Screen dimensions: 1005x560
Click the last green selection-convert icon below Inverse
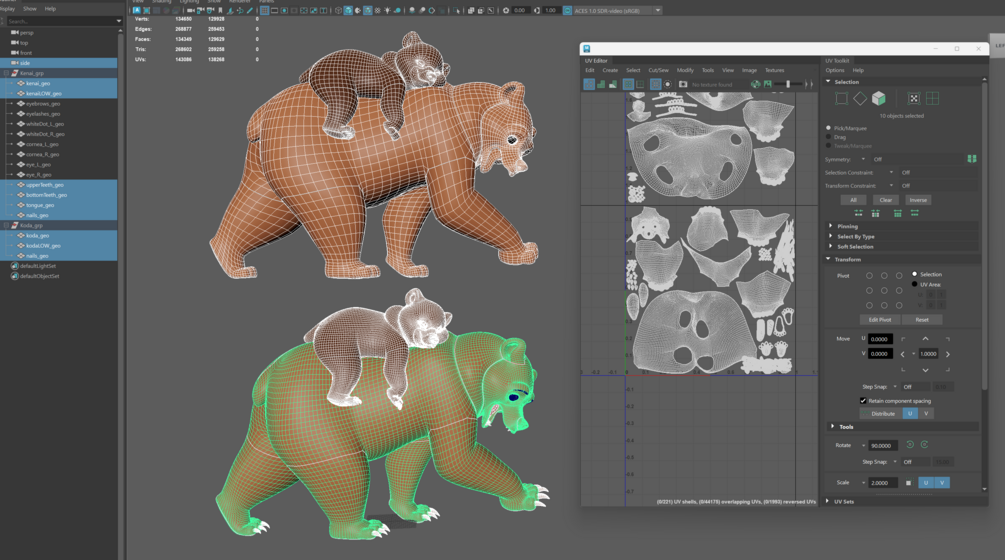coord(915,213)
